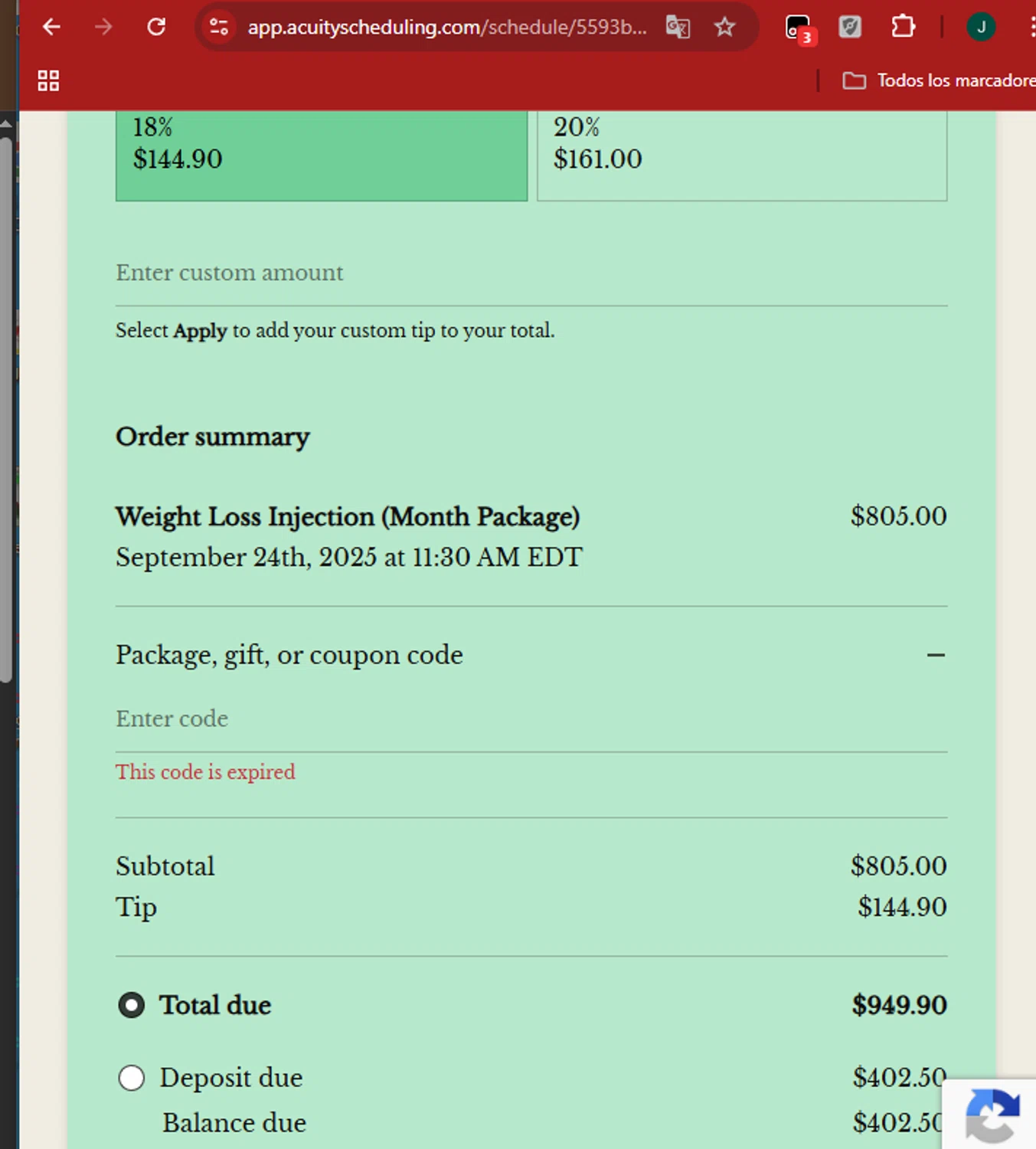Click the address bar URL
Image resolution: width=1036 pixels, height=1149 pixels.
coord(446,28)
